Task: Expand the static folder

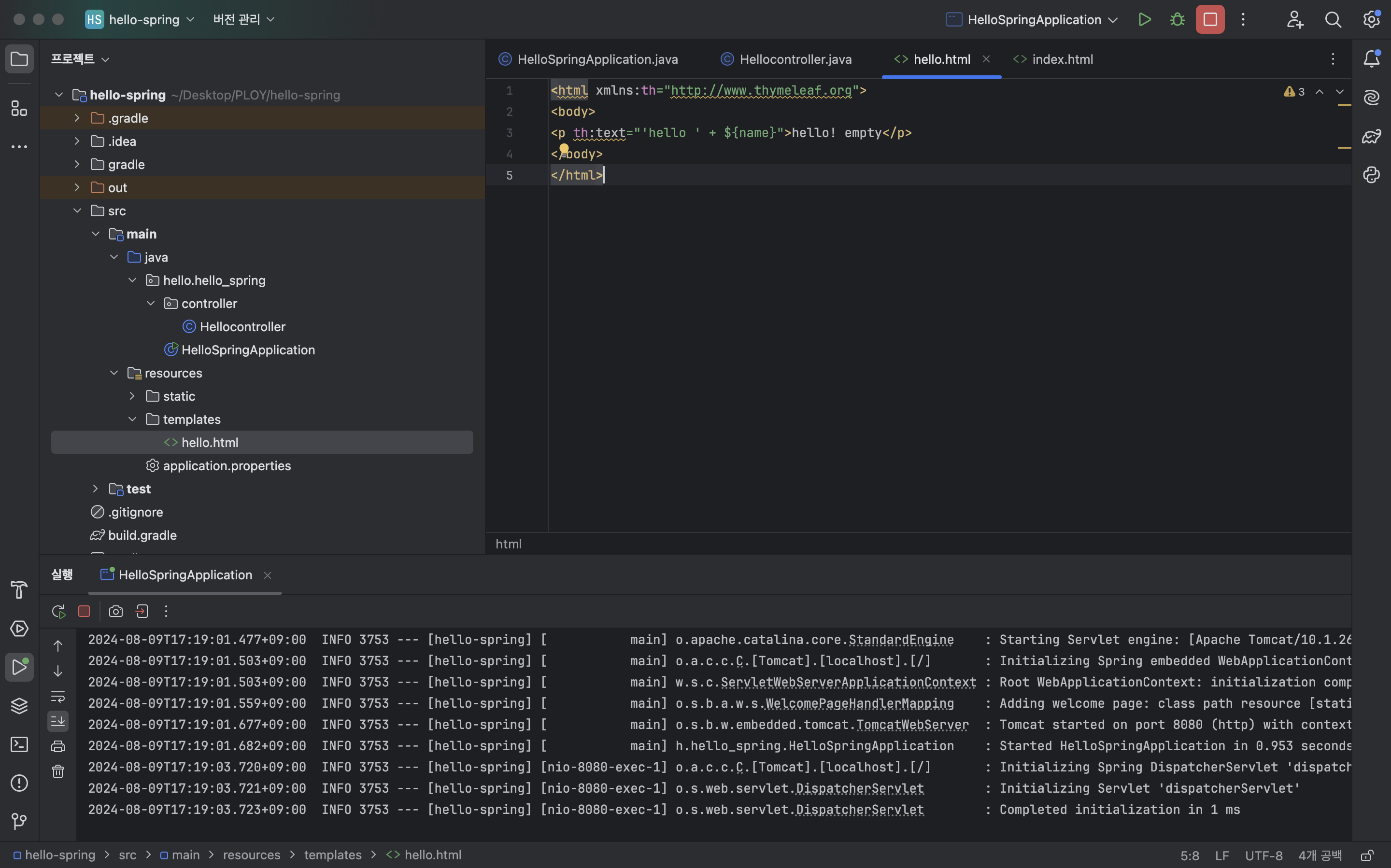Action: click(x=132, y=396)
